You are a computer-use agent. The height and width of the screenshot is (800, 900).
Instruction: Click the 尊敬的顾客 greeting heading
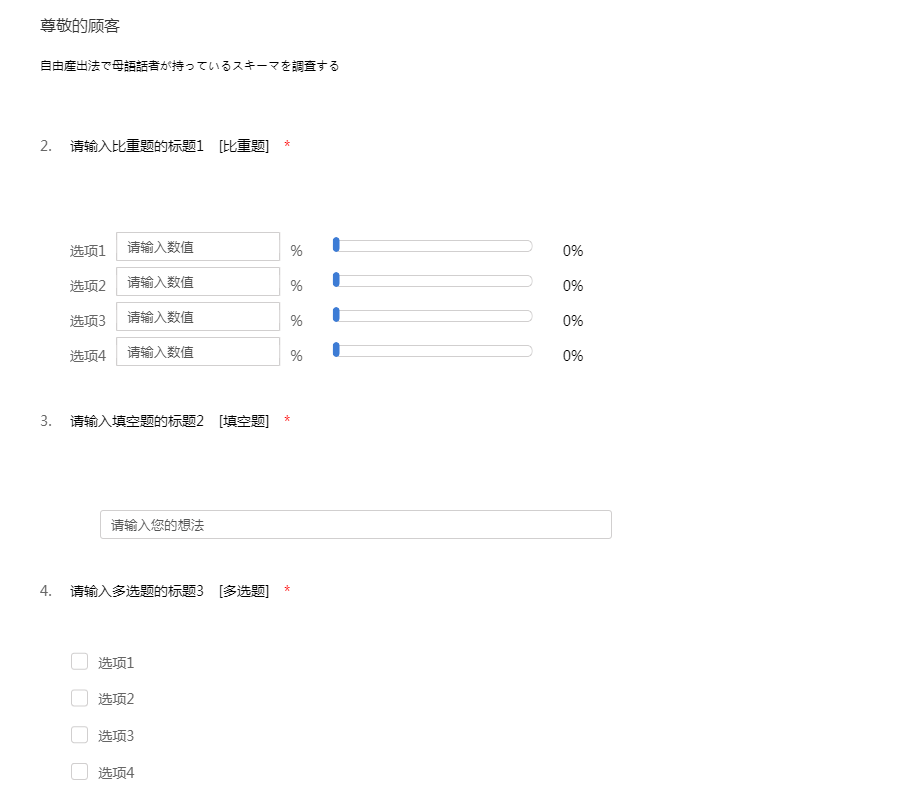(x=80, y=26)
